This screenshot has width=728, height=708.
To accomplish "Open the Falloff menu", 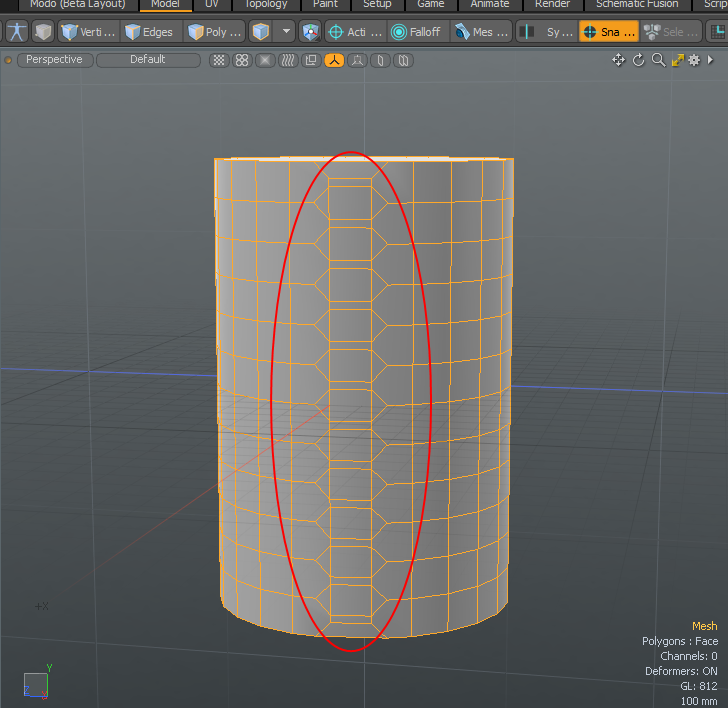I will coord(416,32).
